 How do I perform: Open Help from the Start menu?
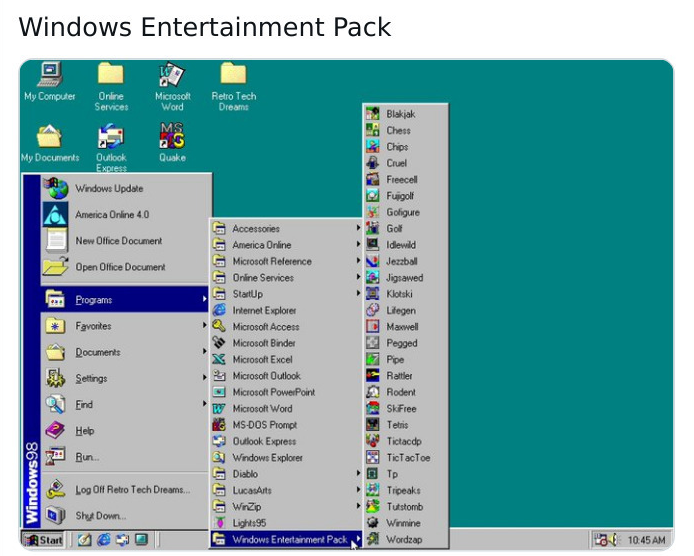tap(125, 431)
